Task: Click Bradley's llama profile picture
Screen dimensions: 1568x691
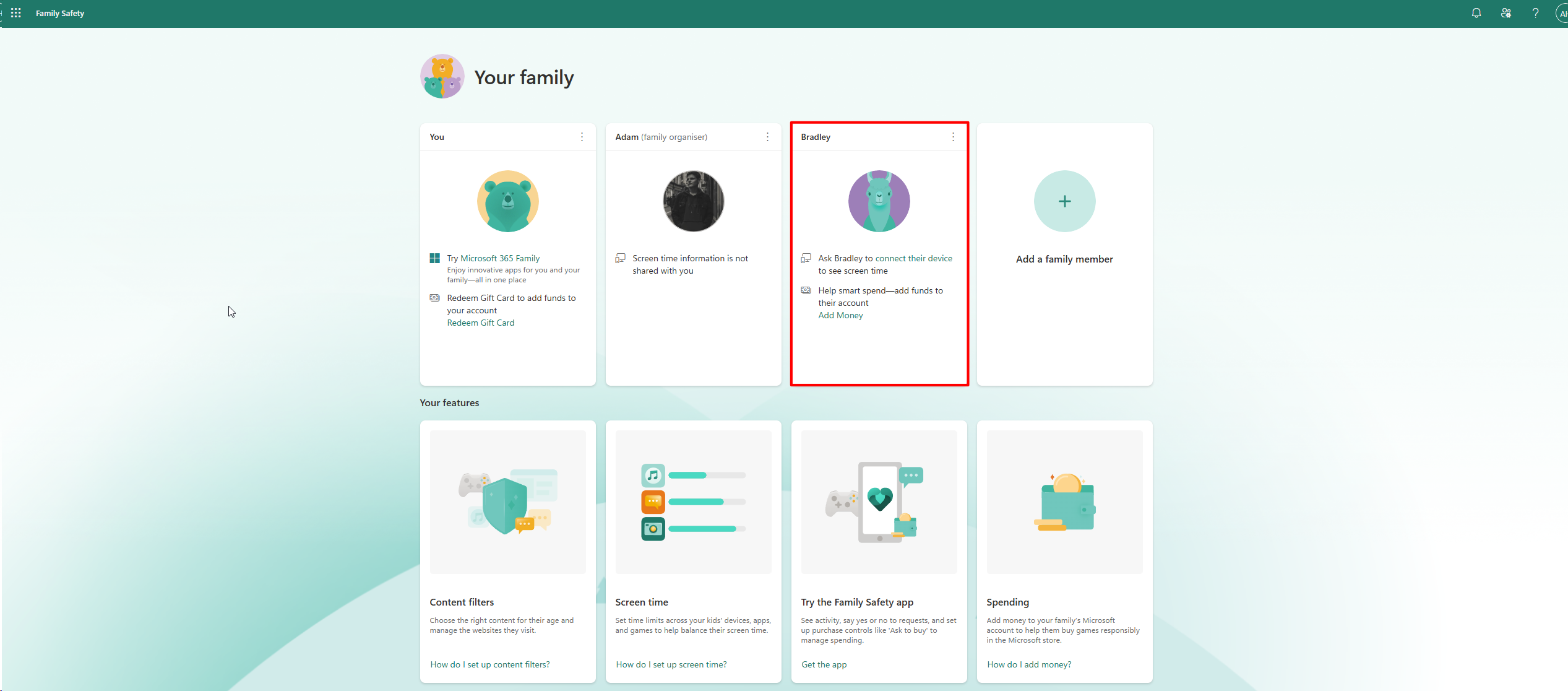Action: (x=879, y=201)
